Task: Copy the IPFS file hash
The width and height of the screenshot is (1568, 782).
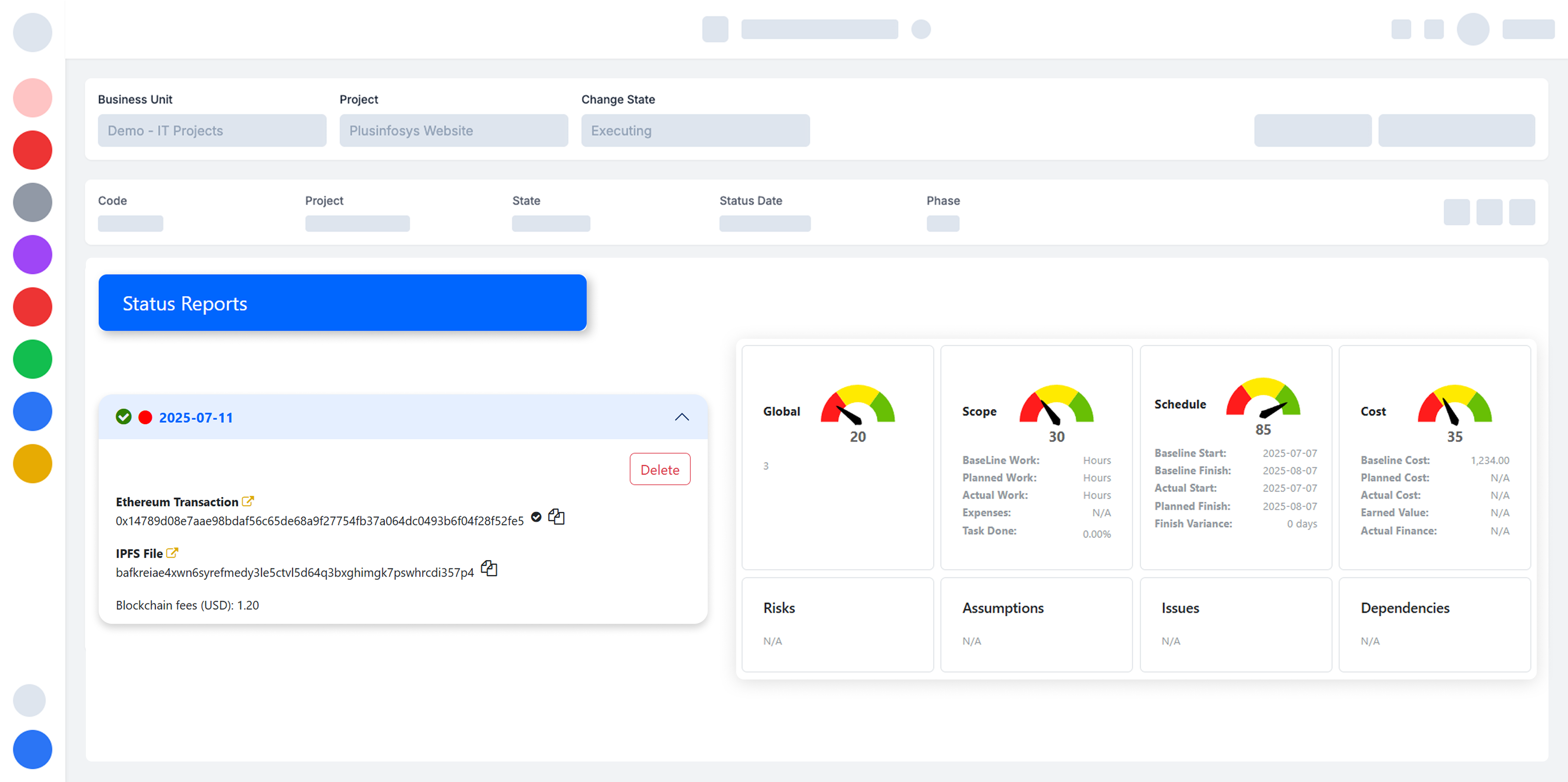Action: point(489,569)
